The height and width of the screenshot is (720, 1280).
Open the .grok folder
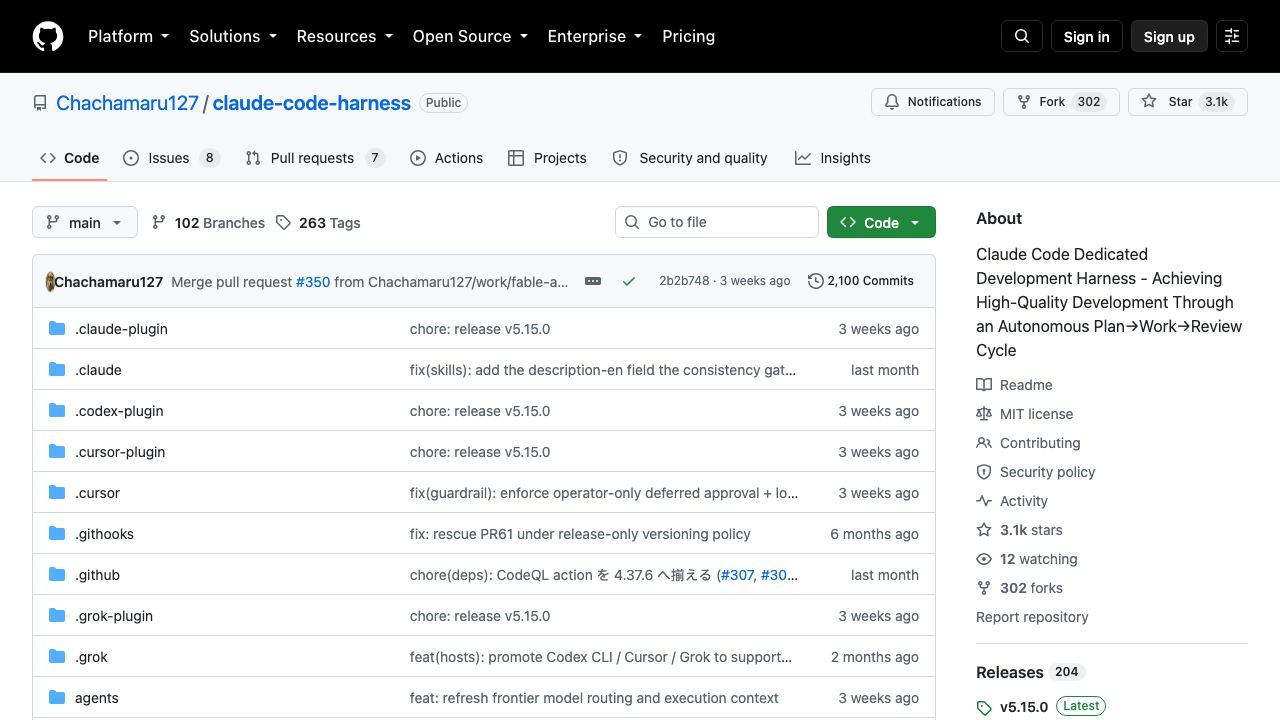91,657
